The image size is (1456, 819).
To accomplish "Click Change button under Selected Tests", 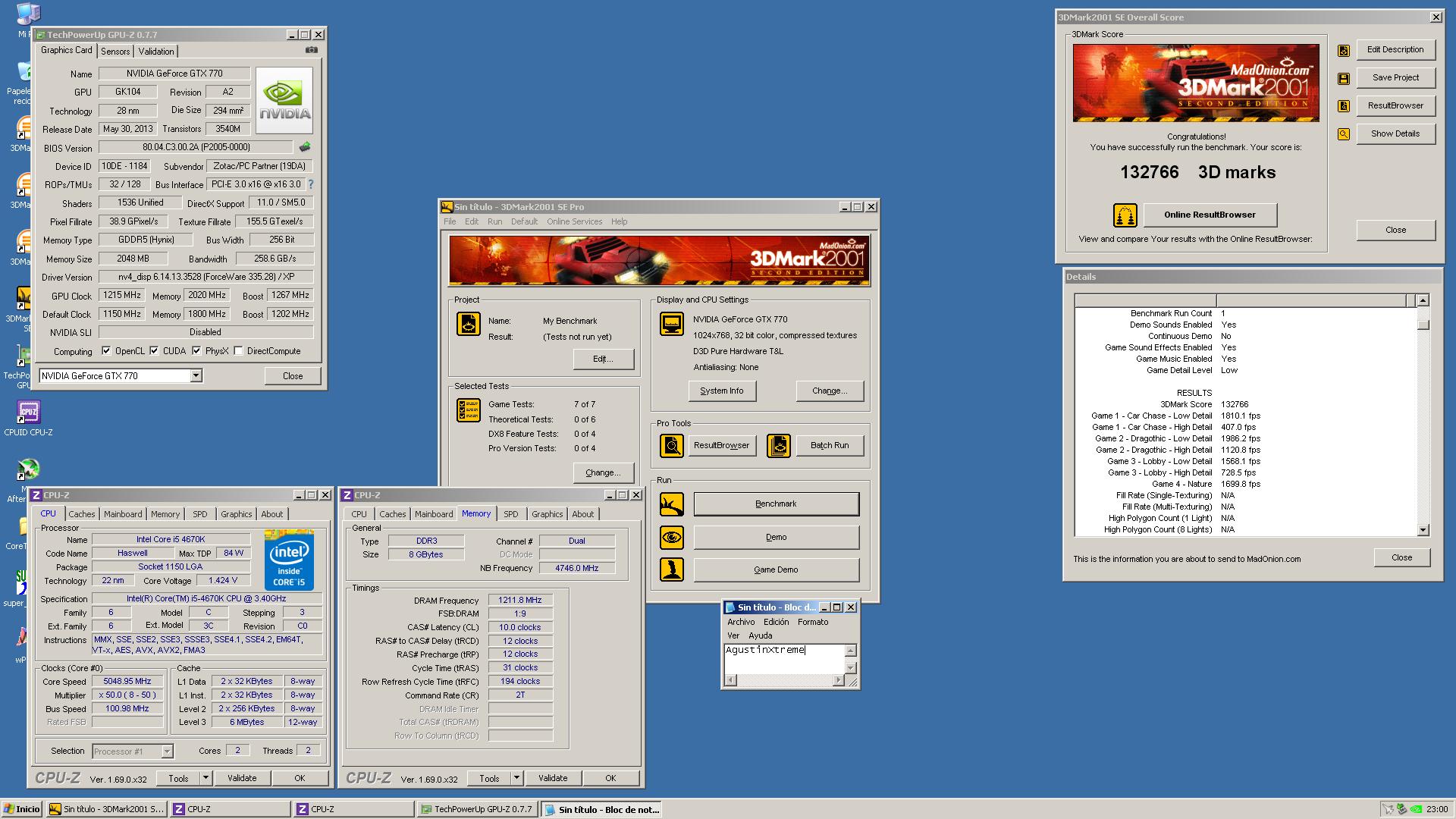I will coord(603,472).
